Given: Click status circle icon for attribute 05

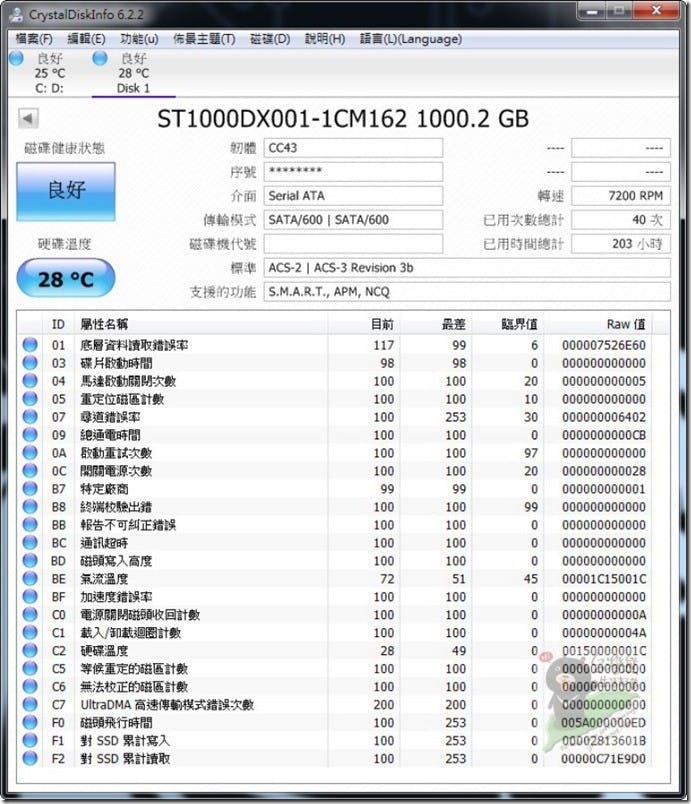Looking at the screenshot, I should coord(30,398).
